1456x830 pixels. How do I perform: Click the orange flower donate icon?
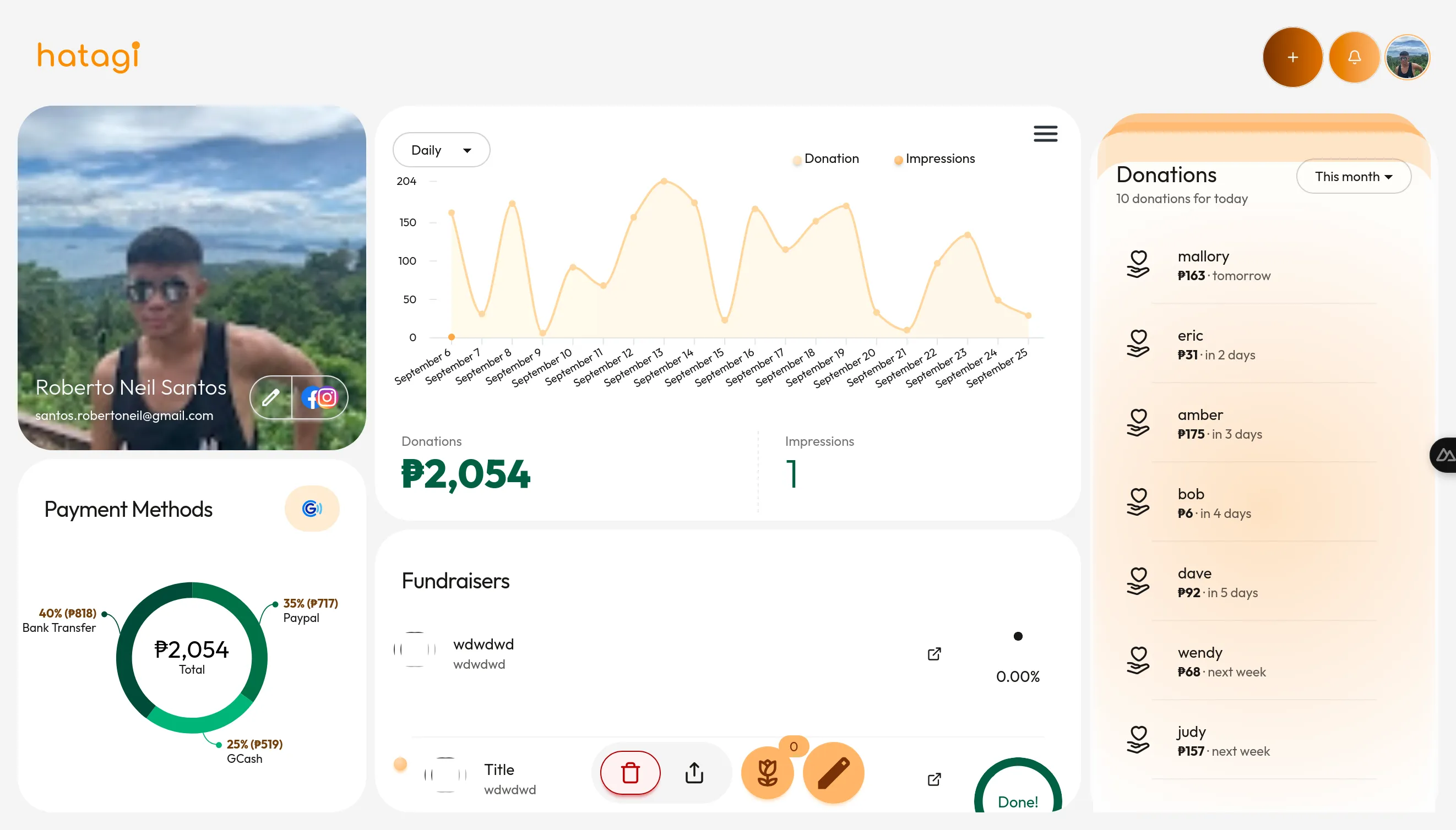767,772
